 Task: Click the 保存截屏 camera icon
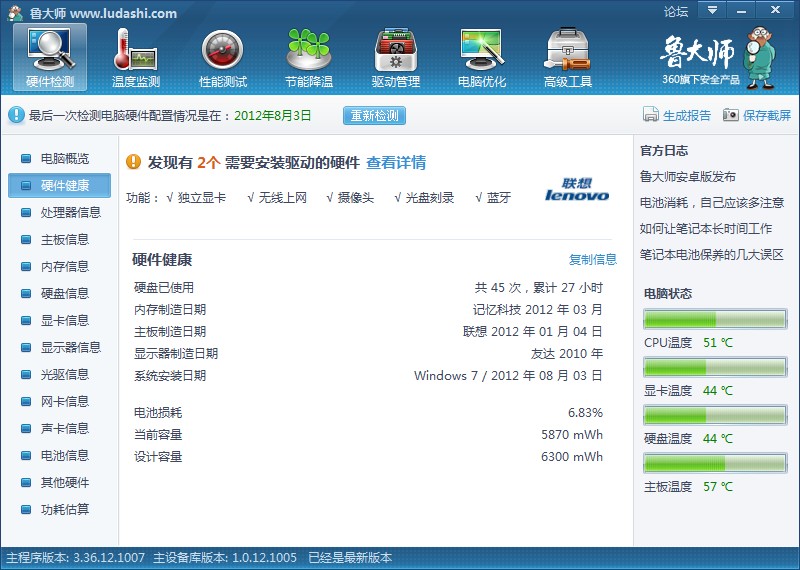(x=730, y=115)
